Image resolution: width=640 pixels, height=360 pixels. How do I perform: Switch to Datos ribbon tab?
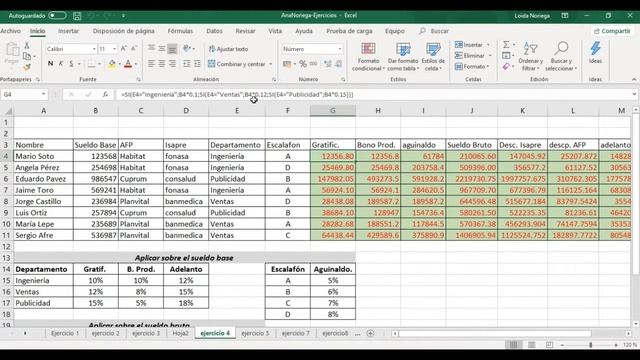214,31
